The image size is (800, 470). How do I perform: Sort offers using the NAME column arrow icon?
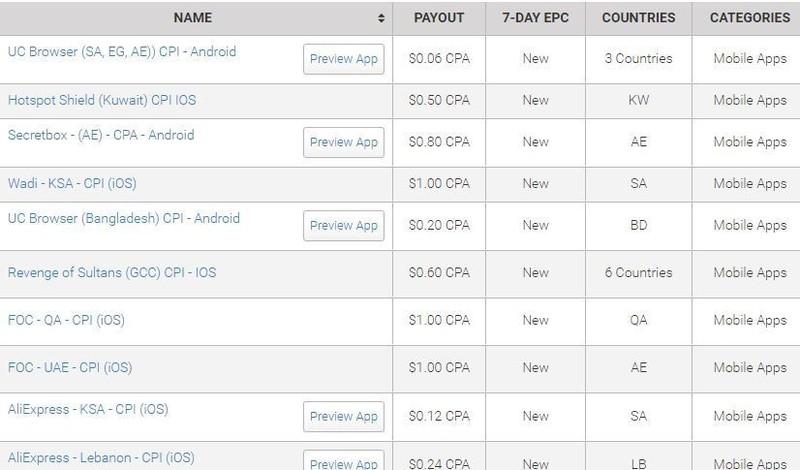point(381,18)
